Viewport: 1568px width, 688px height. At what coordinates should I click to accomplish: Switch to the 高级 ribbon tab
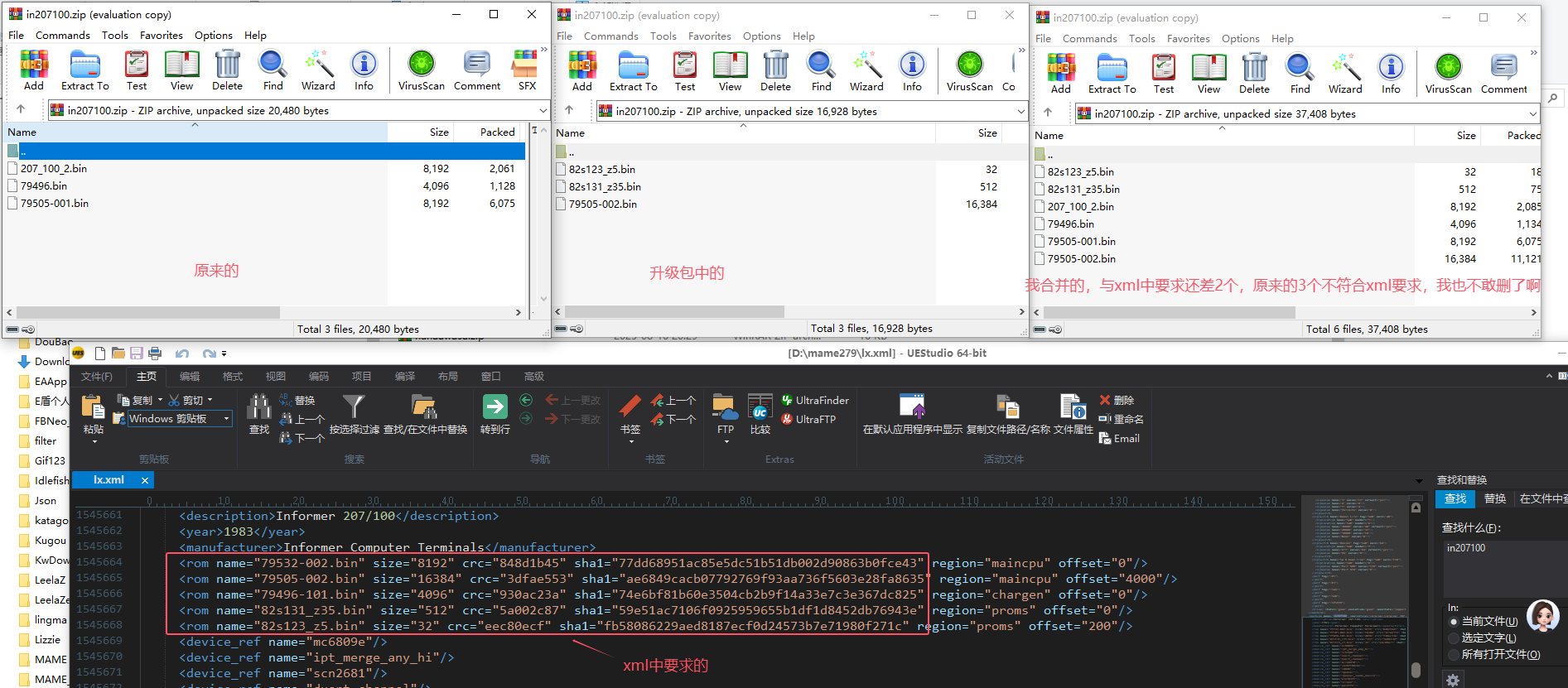tap(534, 377)
